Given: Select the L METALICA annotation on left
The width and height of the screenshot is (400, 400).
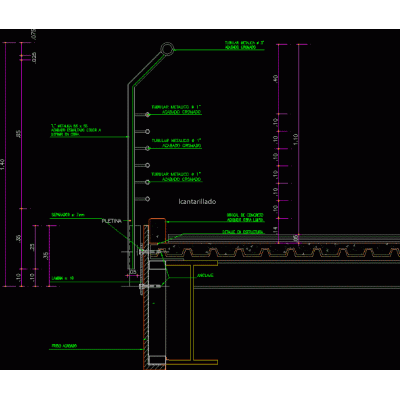Looking at the screenshot, I should (76, 130).
